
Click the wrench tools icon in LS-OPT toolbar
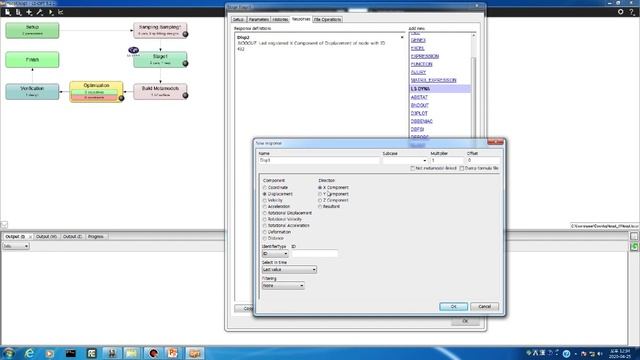tap(40, 12)
